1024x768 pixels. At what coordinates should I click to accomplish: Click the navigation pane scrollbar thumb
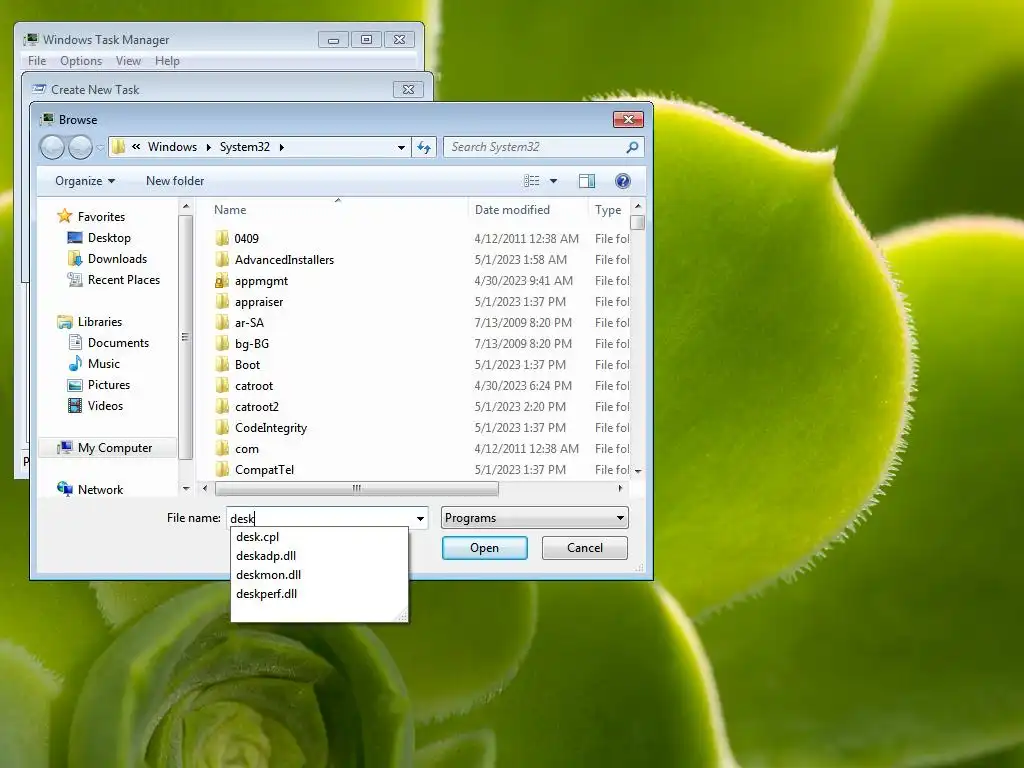point(185,337)
